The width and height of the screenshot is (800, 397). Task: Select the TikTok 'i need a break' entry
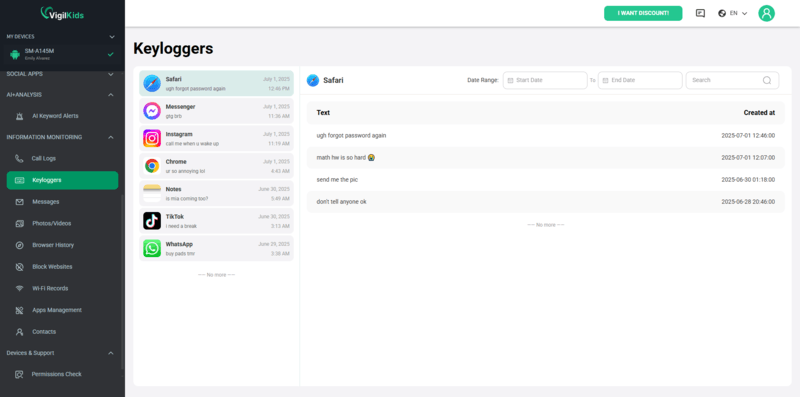tap(216, 221)
